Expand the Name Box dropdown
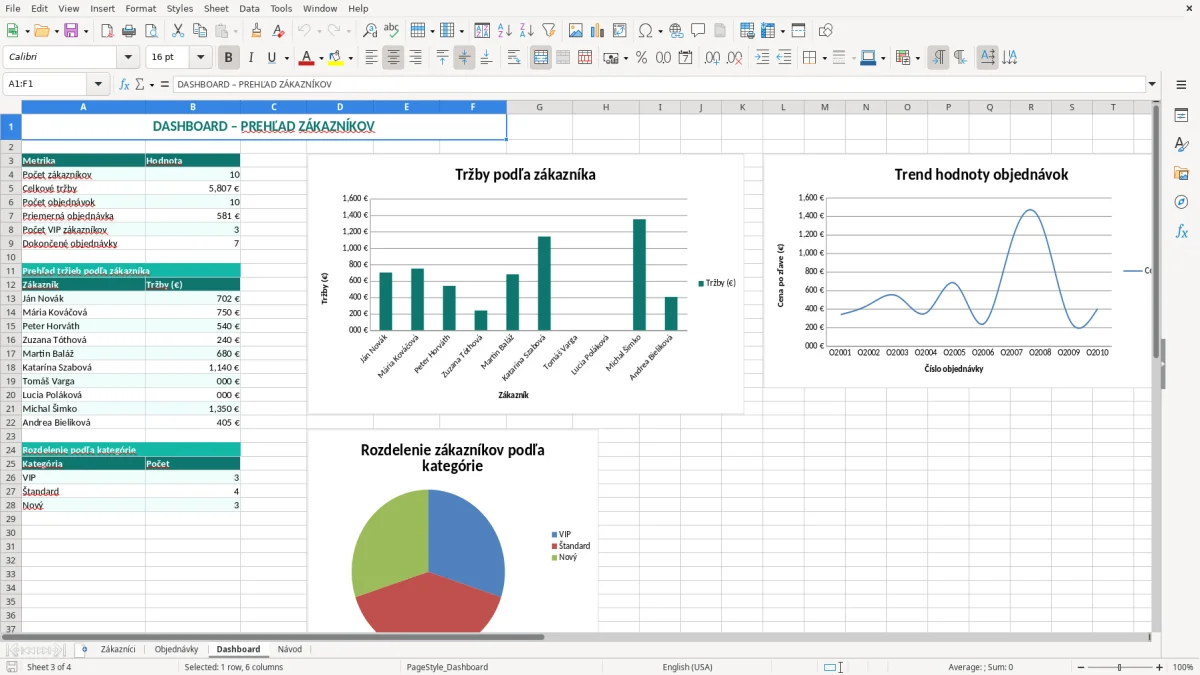 point(98,84)
